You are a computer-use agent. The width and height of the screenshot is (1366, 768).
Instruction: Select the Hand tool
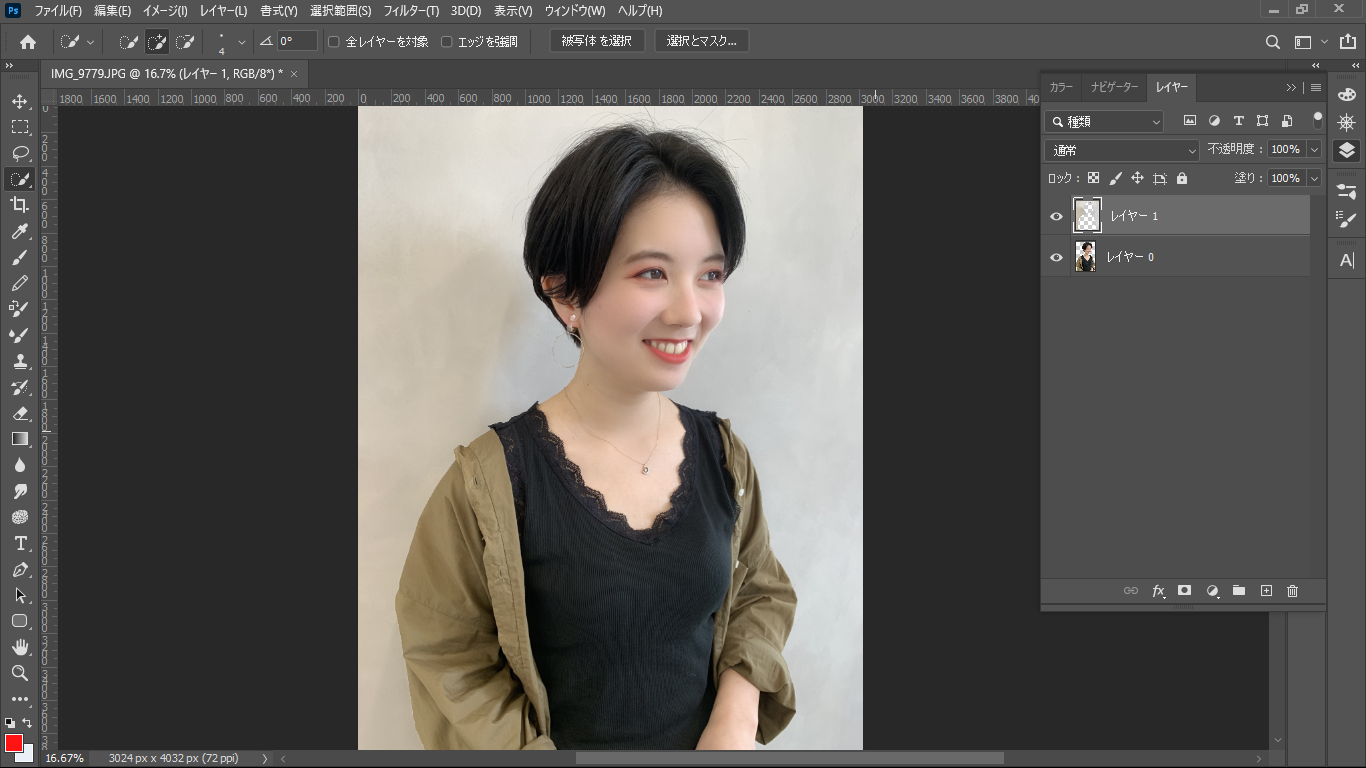20,647
